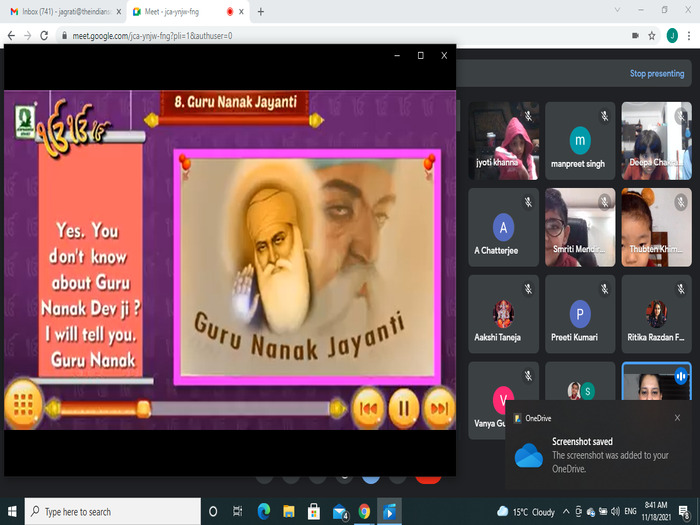Open the weather widget 15°C Cloudy

(526, 512)
